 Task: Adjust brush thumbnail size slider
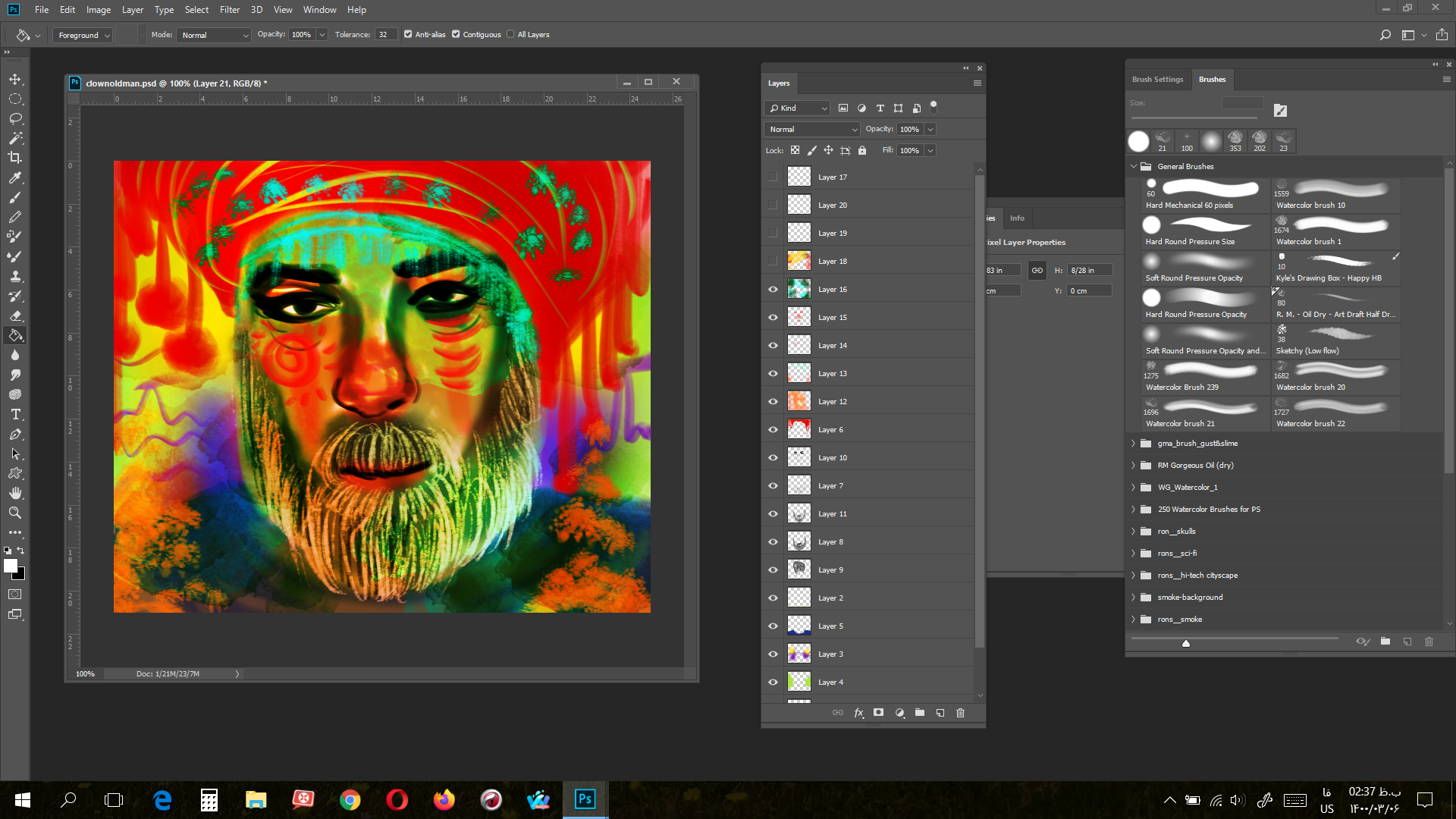(x=1186, y=643)
